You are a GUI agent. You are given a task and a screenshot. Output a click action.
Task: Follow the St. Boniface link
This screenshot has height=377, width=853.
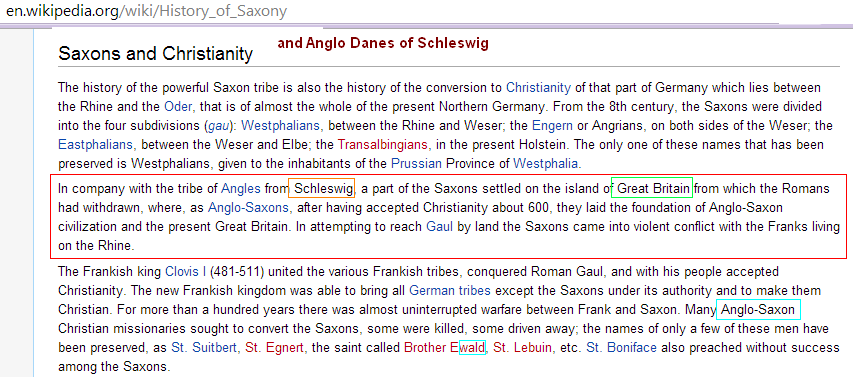pyautogui.click(x=621, y=348)
